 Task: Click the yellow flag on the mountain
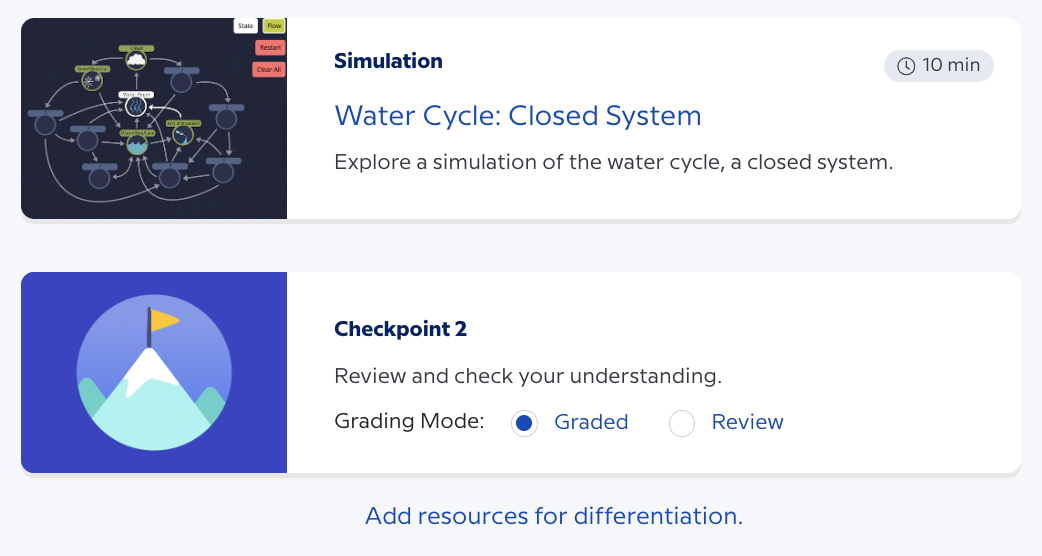coord(164,322)
